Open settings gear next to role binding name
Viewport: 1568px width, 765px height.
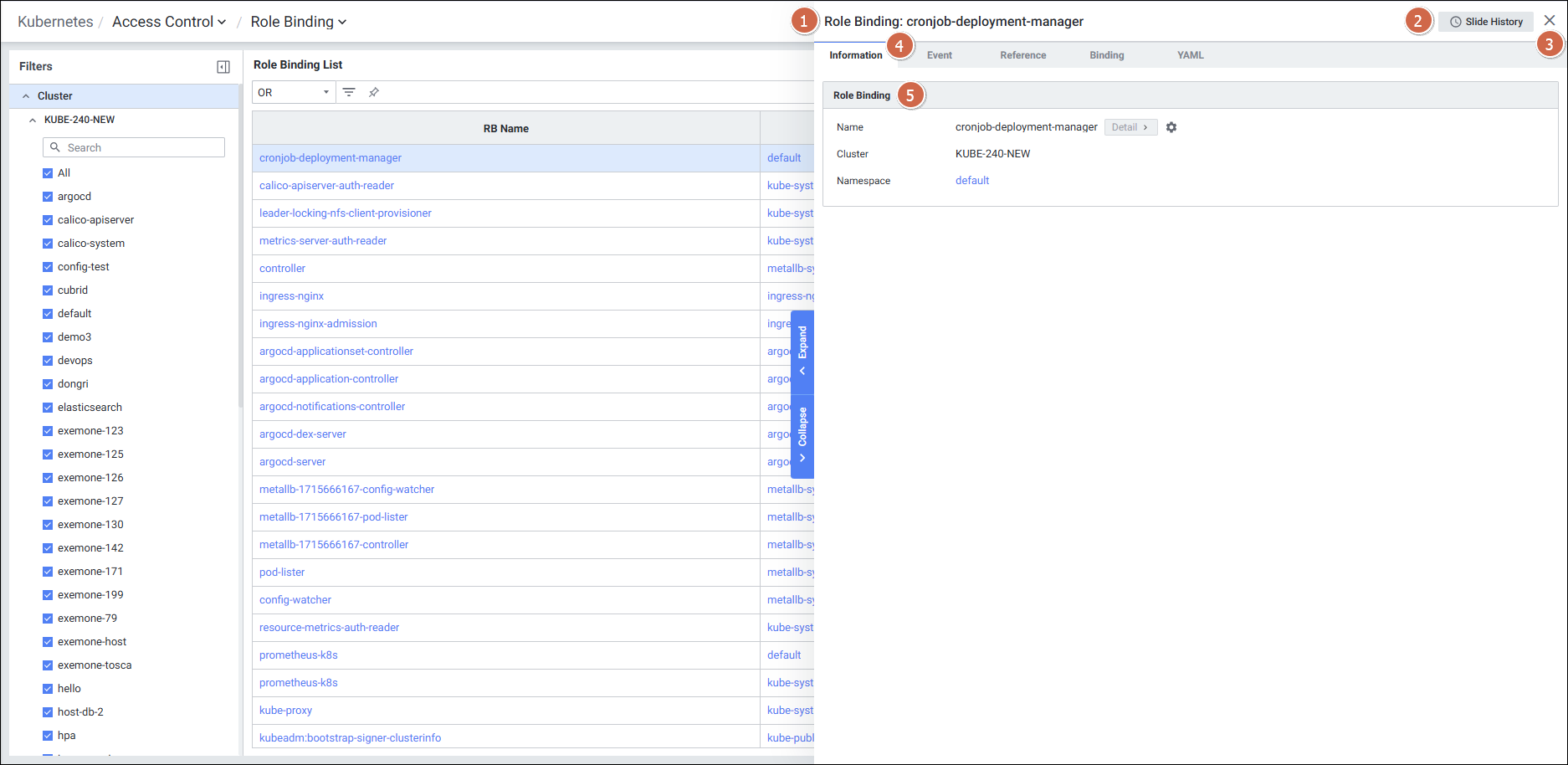coord(1171,127)
